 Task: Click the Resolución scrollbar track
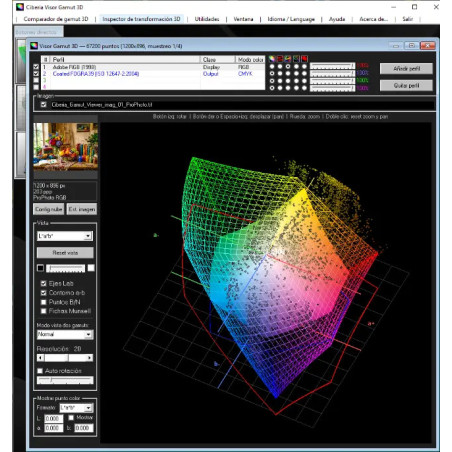[65, 358]
